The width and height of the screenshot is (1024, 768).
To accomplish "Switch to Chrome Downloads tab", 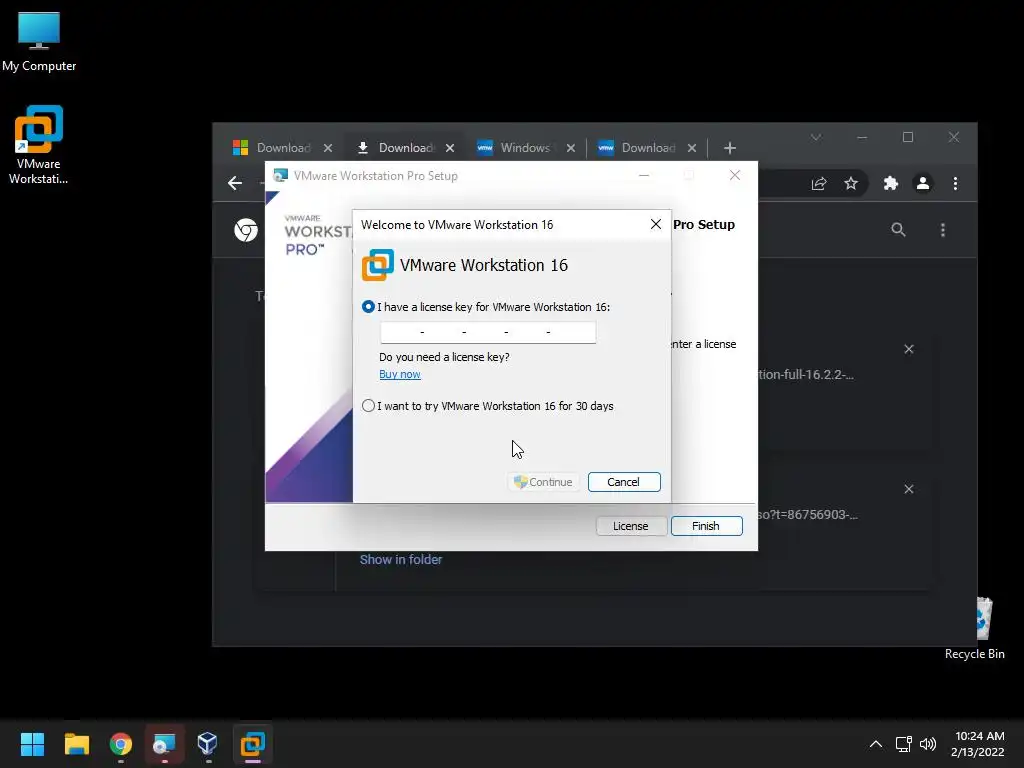I will pos(397,148).
